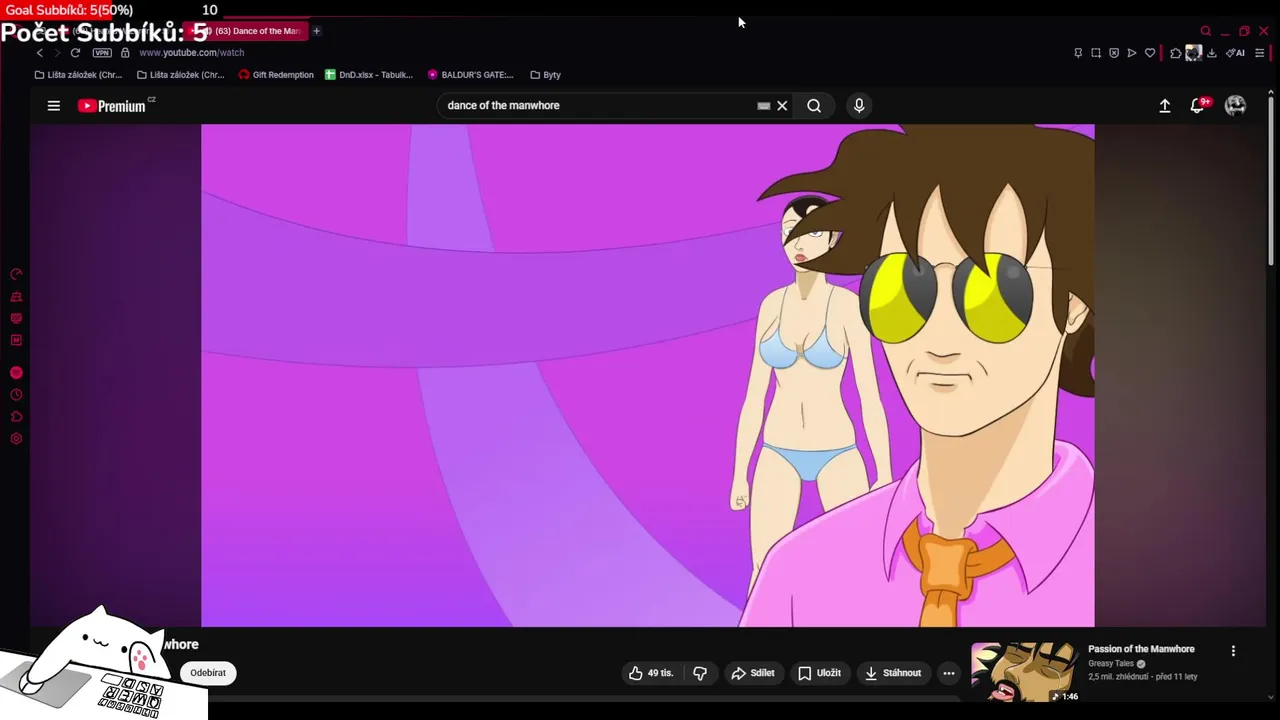Select the 'Dance of the Man' tab
The image size is (1280, 720).
pos(245,31)
